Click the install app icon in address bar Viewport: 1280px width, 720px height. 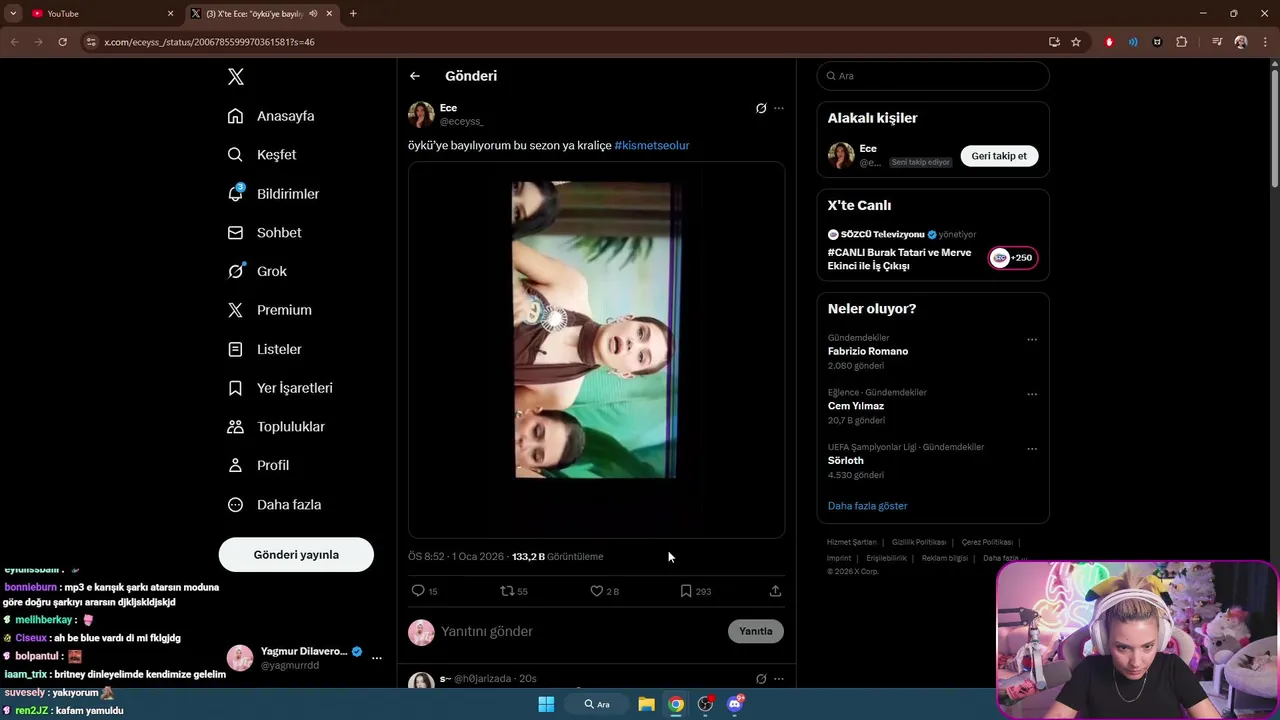point(1054,42)
